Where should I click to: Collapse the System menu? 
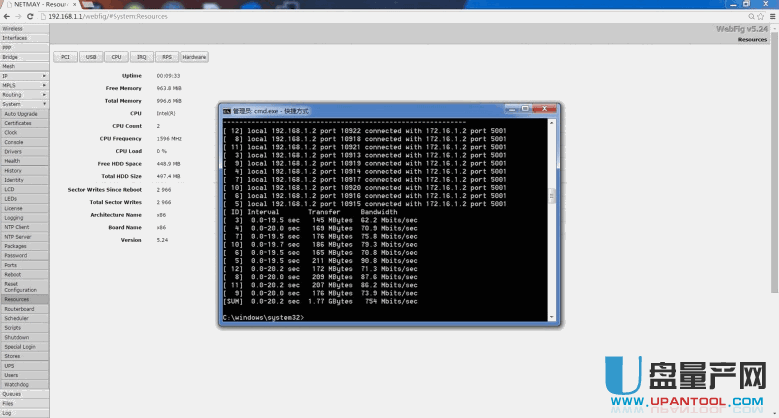pyautogui.click(x=44, y=104)
